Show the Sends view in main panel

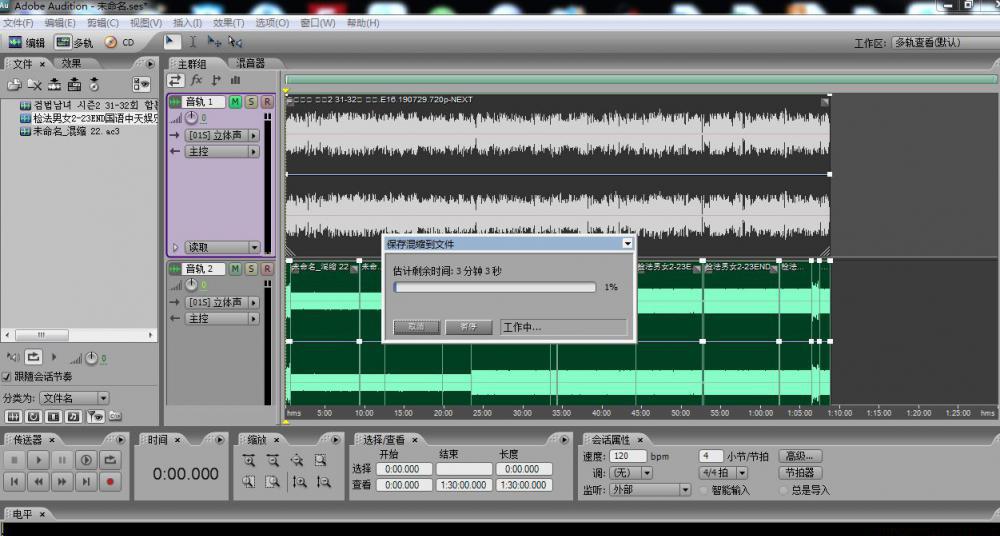(216, 80)
